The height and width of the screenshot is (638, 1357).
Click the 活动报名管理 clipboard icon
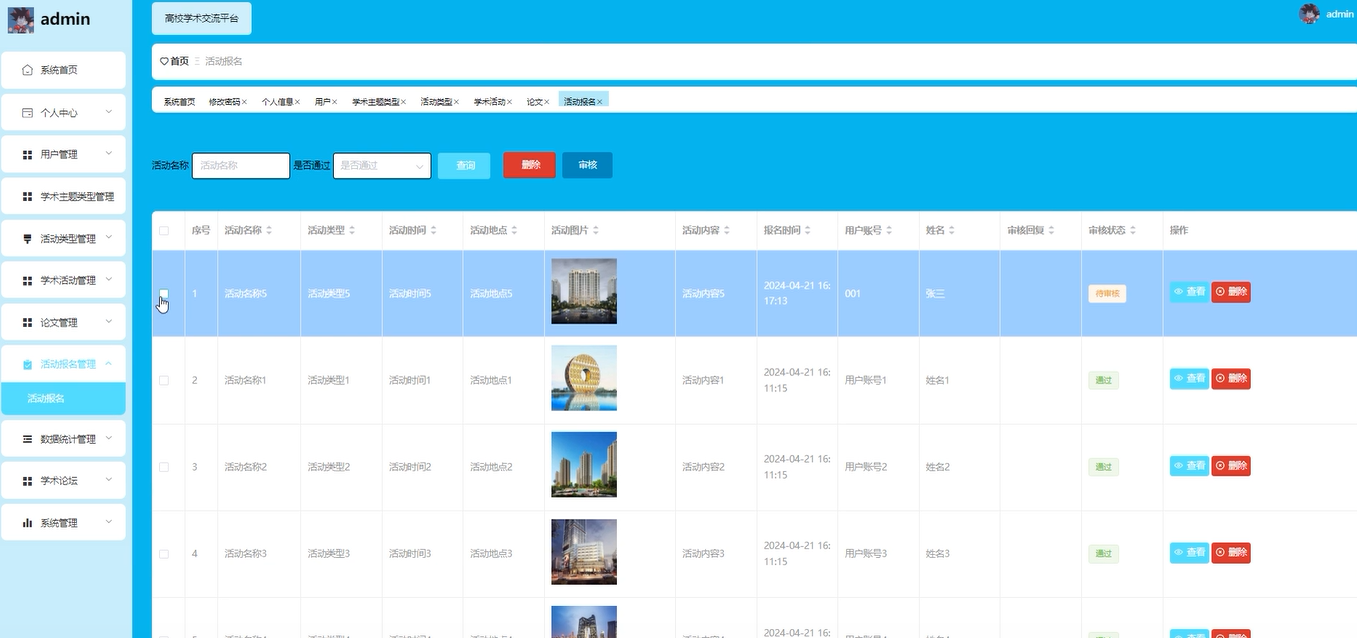(x=28, y=365)
